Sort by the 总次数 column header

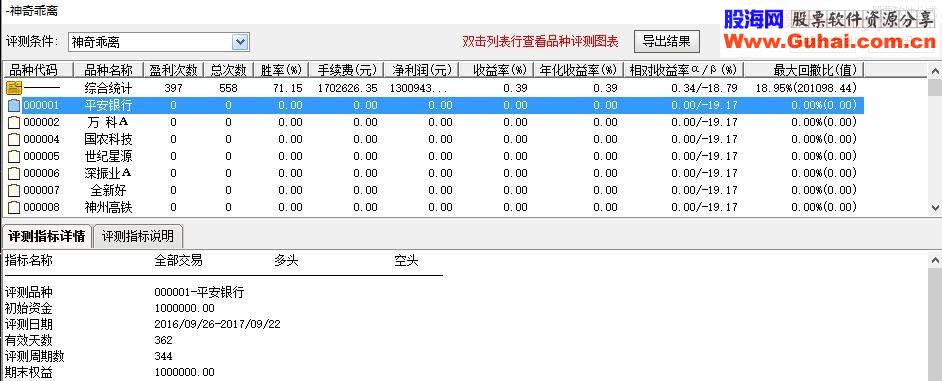(228, 70)
